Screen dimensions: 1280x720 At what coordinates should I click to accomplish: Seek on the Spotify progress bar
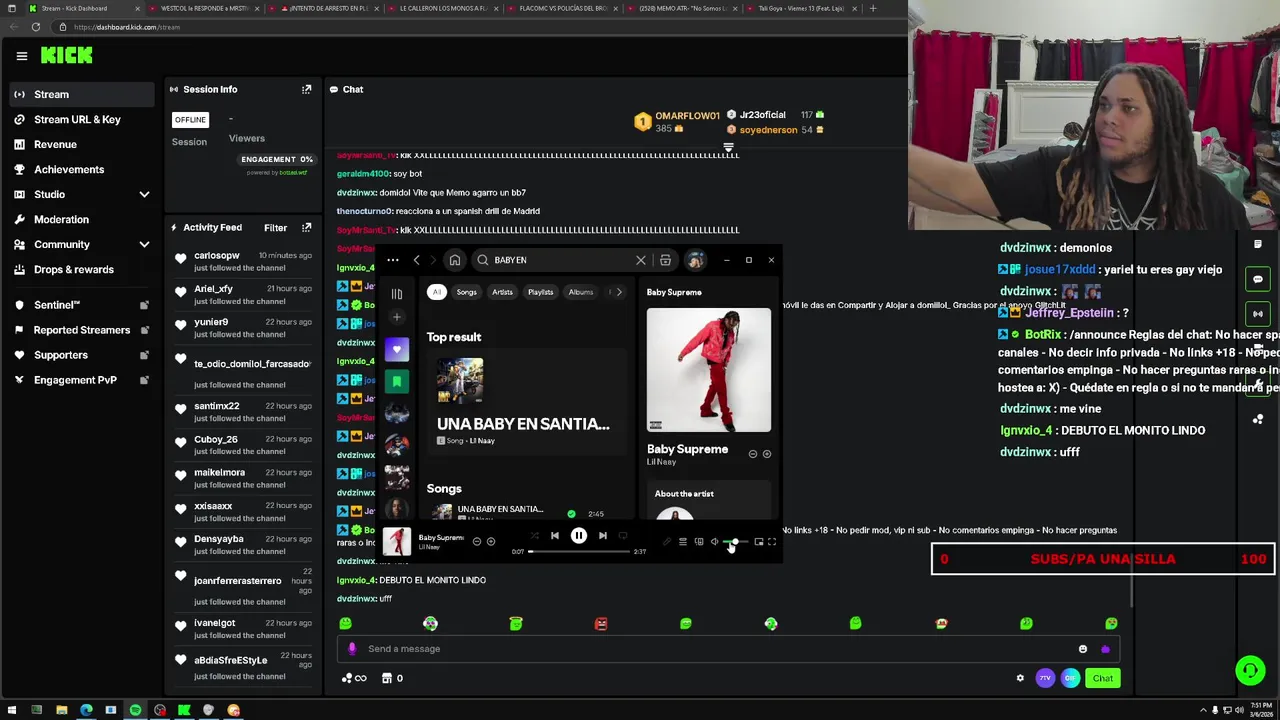click(579, 551)
